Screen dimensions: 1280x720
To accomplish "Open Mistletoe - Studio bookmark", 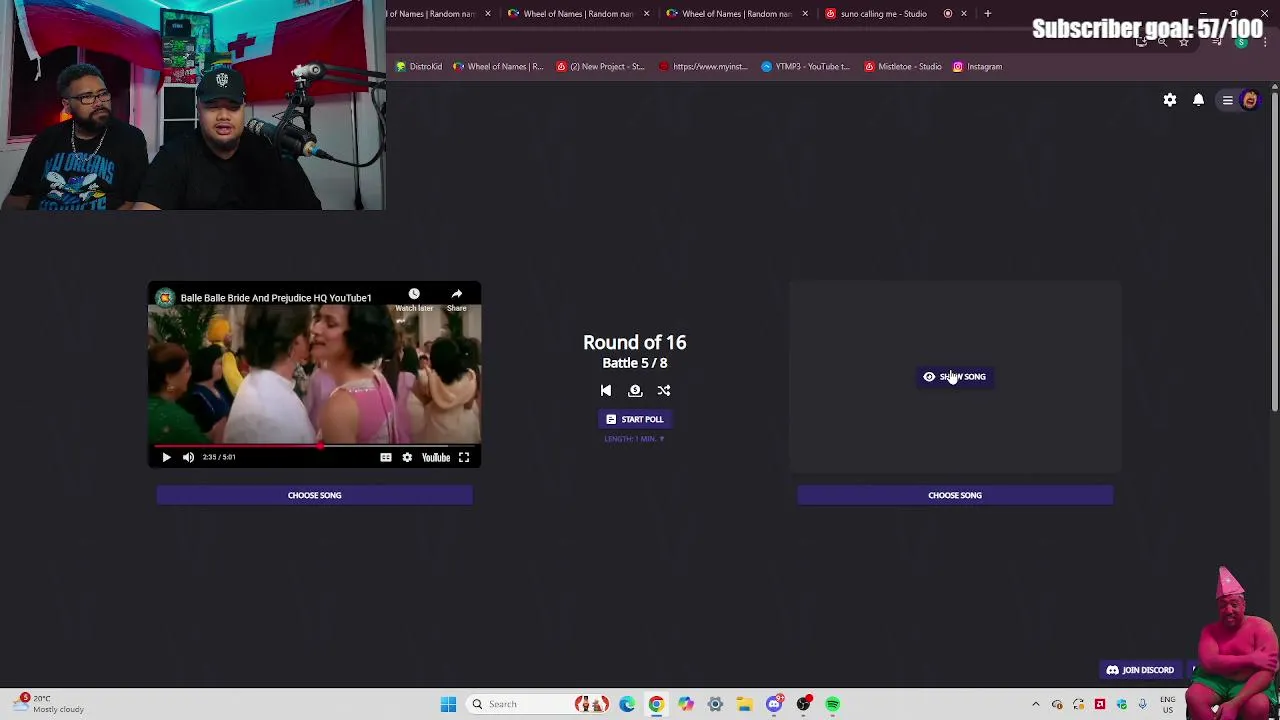I will point(903,67).
